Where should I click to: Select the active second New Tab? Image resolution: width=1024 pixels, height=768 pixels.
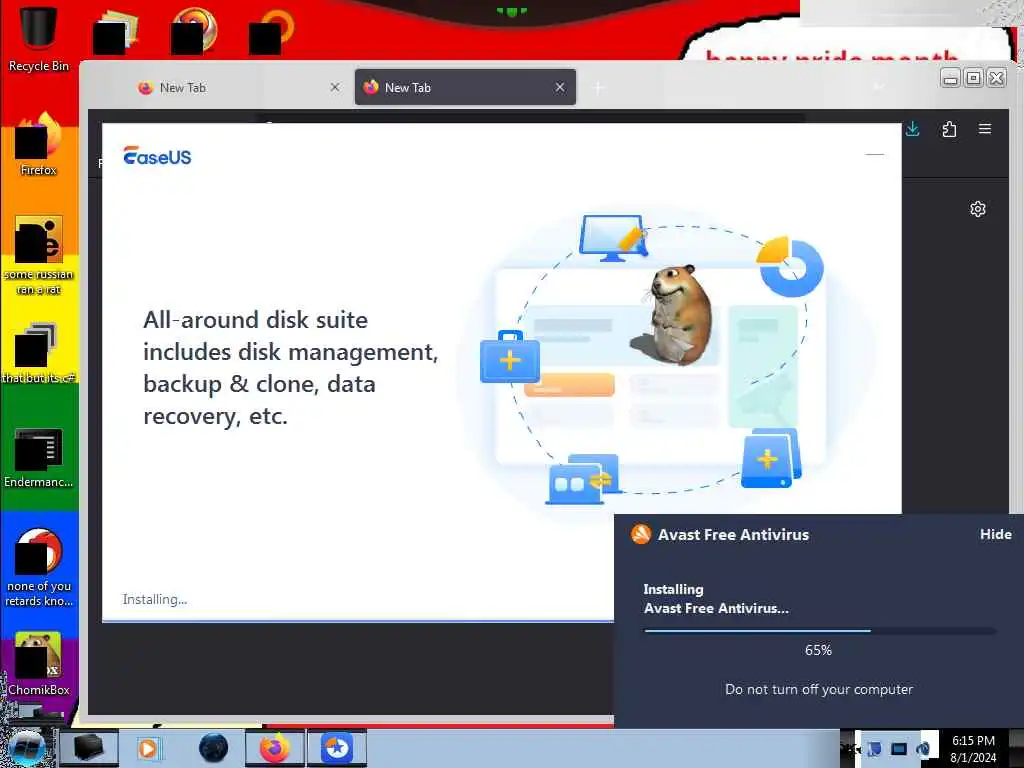point(465,88)
